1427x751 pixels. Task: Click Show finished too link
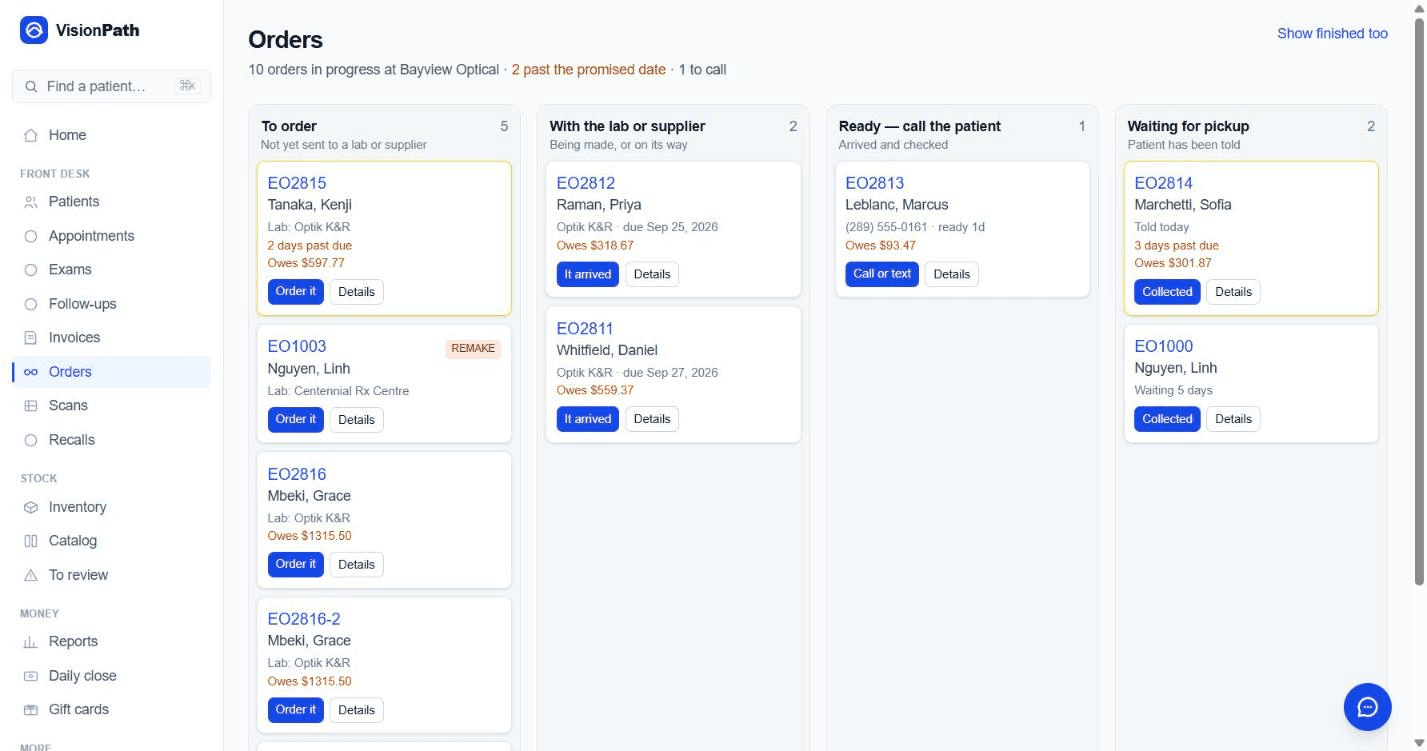click(1332, 34)
